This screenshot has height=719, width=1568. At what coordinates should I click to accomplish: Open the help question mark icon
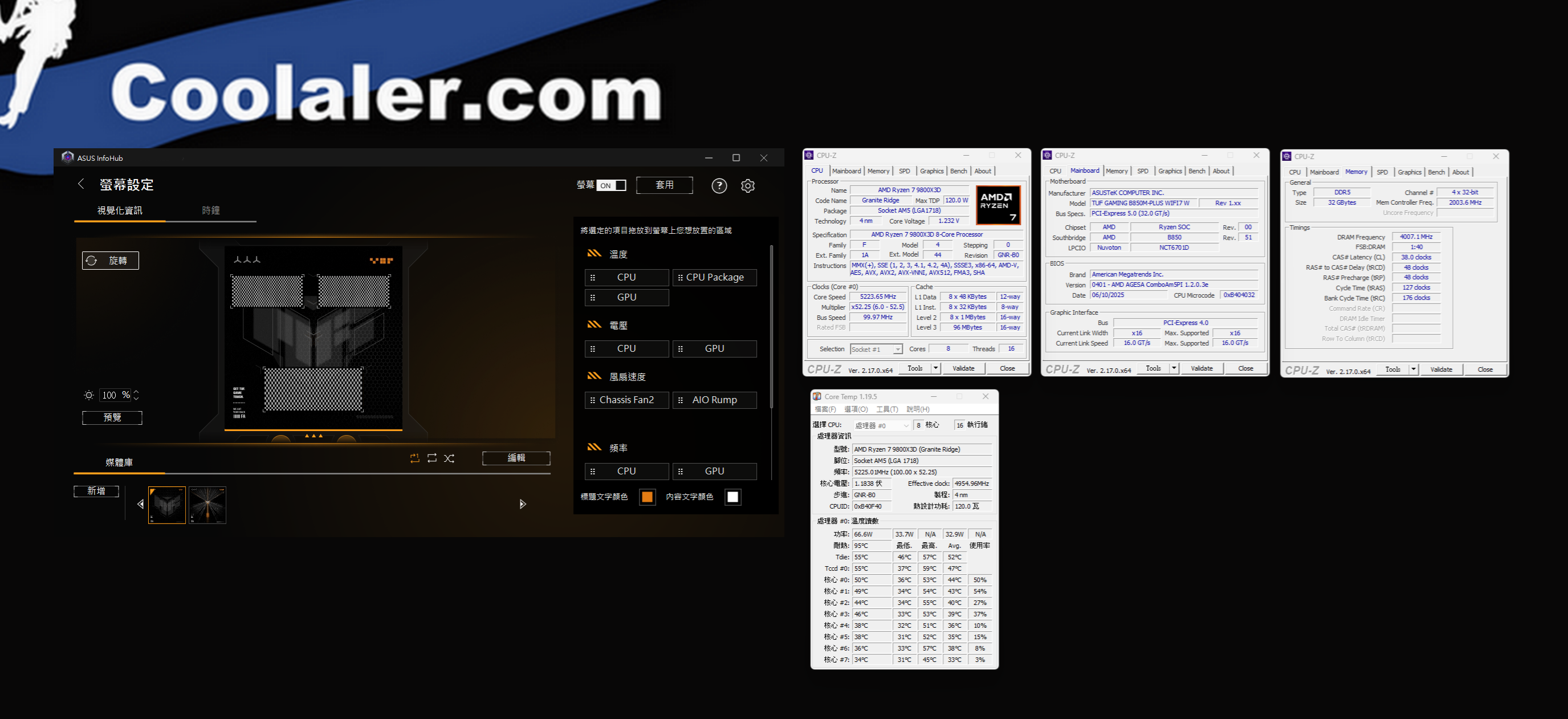coord(719,186)
